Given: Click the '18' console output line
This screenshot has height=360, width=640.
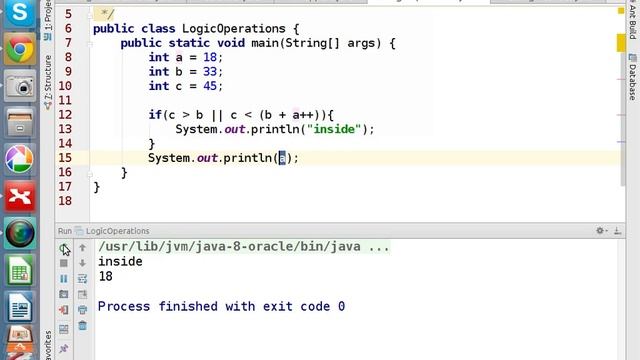Looking at the screenshot, I should [105, 277].
